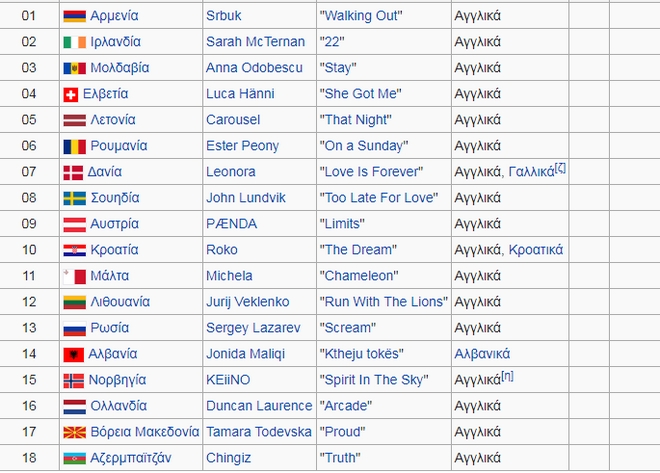Click the Croatia flag icon

[74, 250]
